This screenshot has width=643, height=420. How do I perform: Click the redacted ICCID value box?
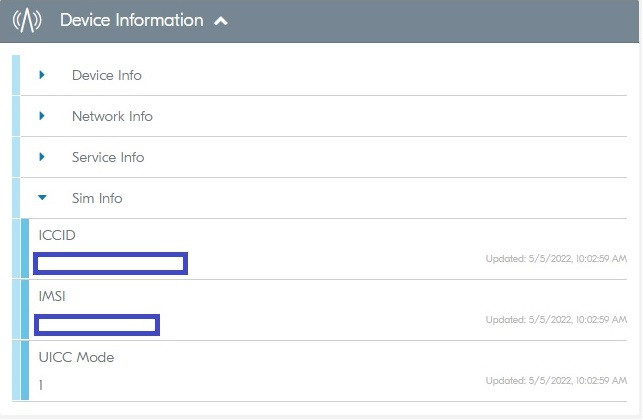111,264
